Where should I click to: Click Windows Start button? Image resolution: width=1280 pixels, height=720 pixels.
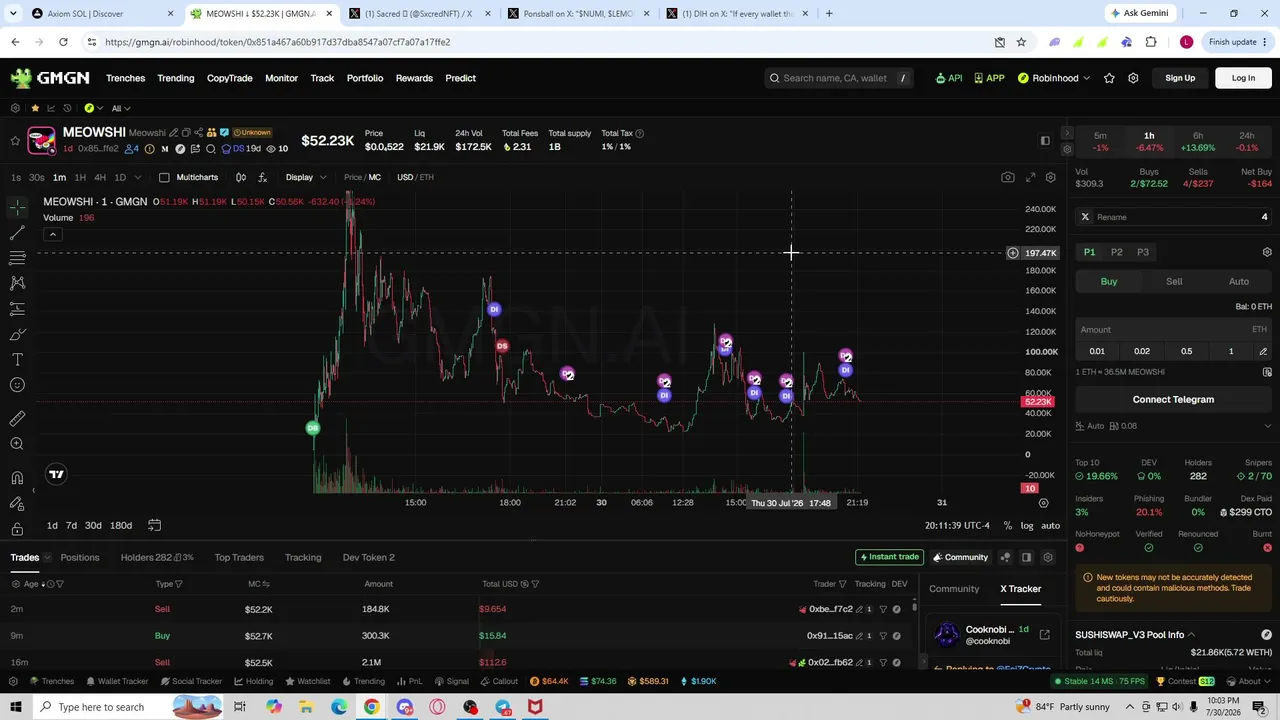[x=15, y=707]
